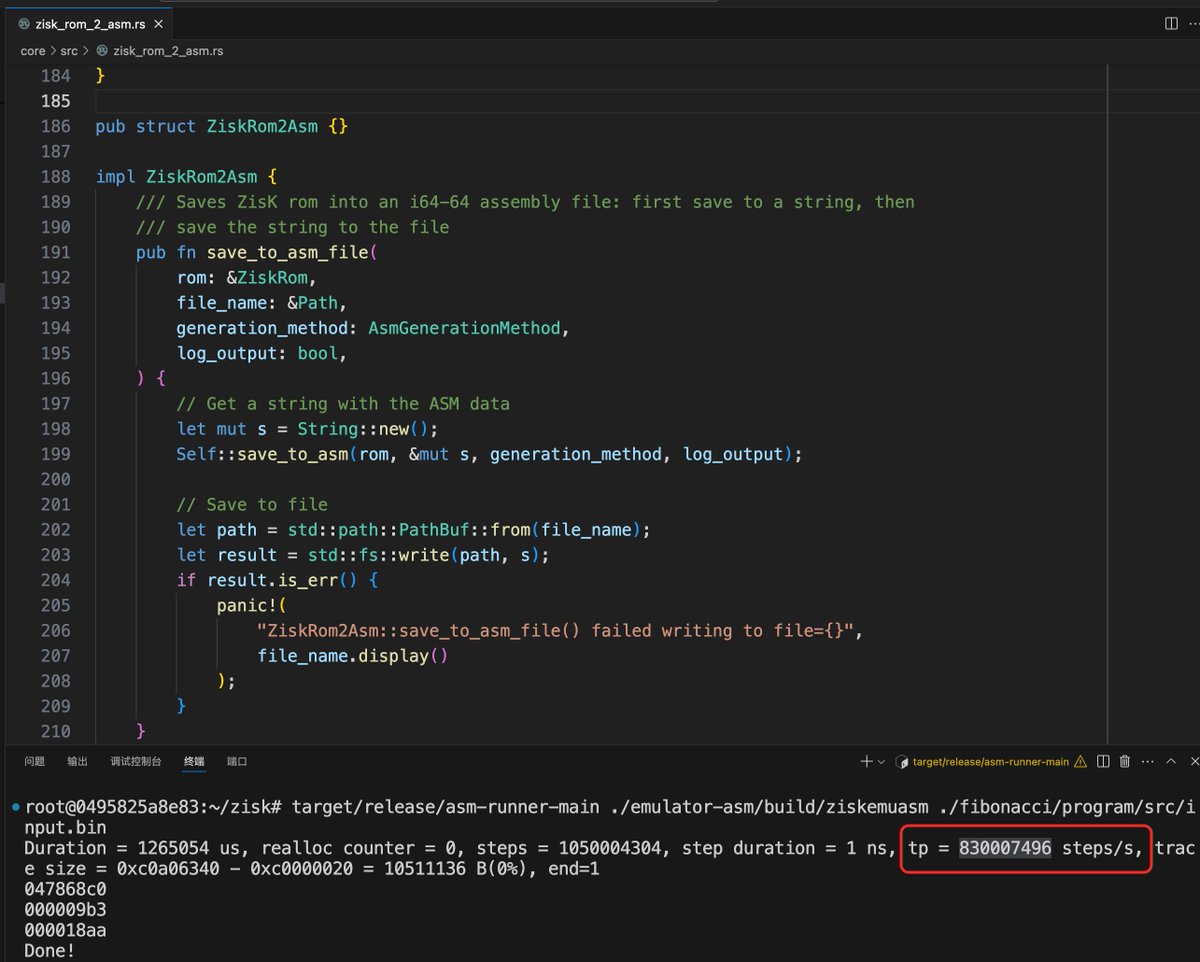Click comment '// Save to file'
The width and height of the screenshot is (1200, 962).
[252, 504]
